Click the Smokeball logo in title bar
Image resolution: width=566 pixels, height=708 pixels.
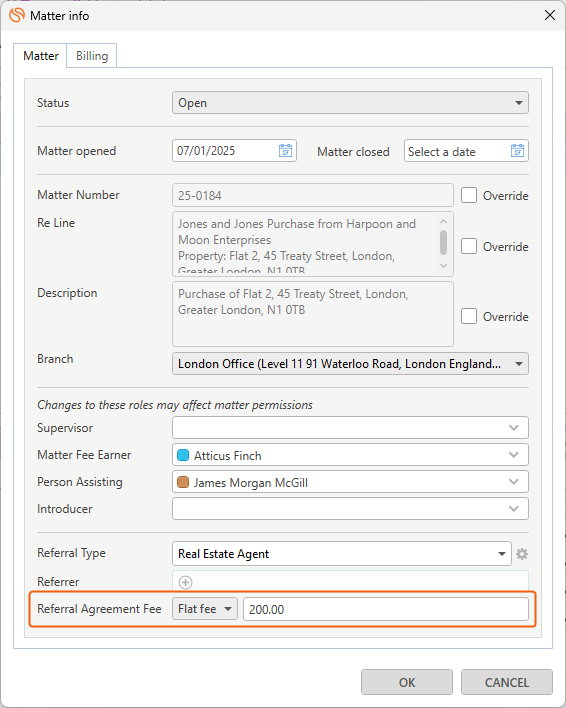(17, 15)
